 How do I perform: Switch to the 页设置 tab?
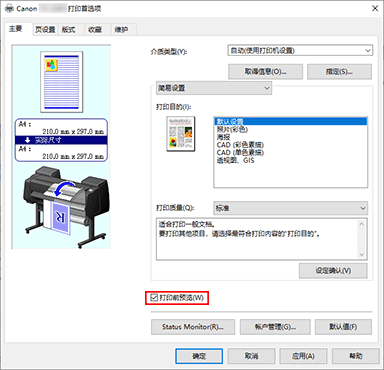point(45,30)
